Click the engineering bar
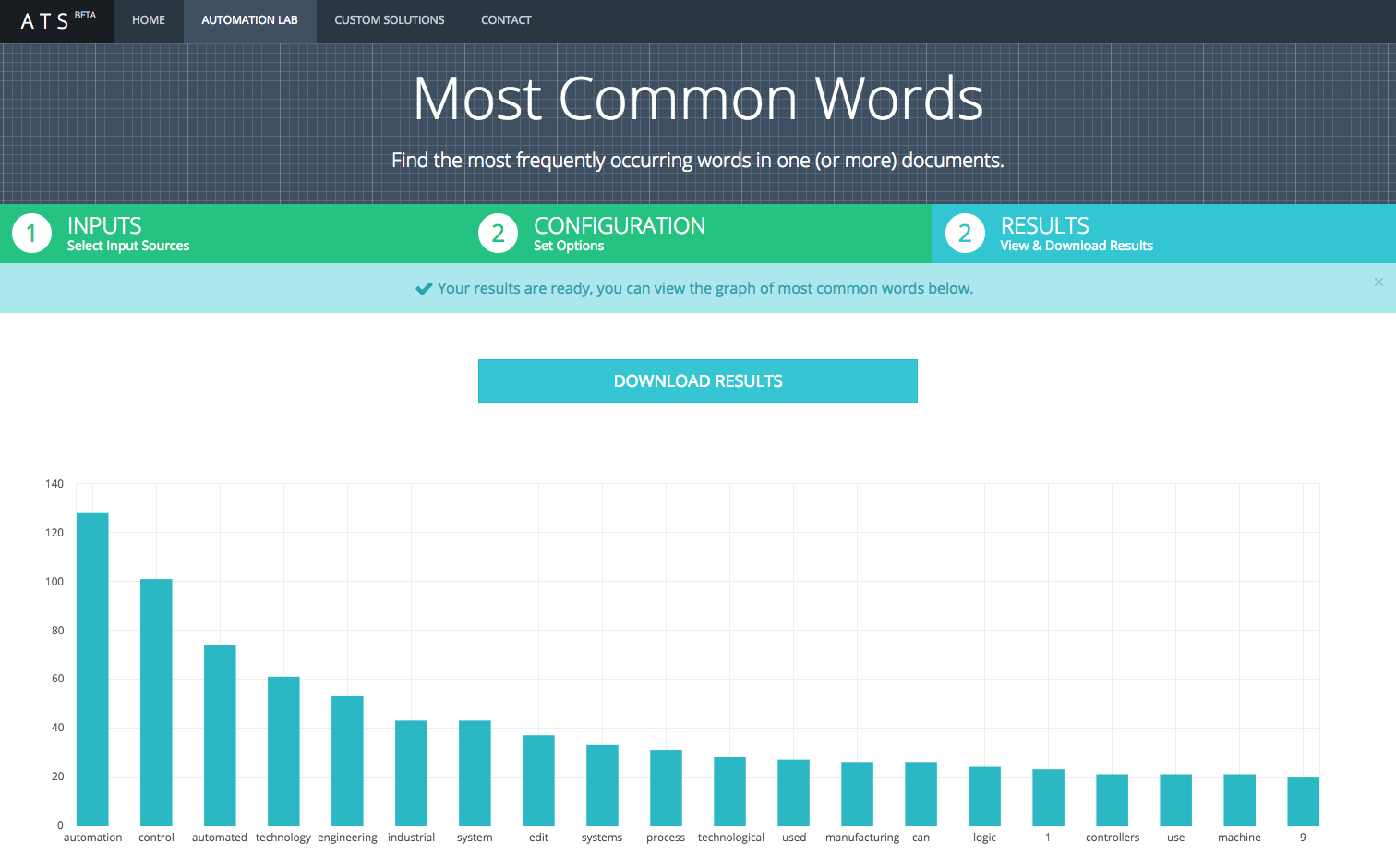1396x868 pixels. click(347, 760)
